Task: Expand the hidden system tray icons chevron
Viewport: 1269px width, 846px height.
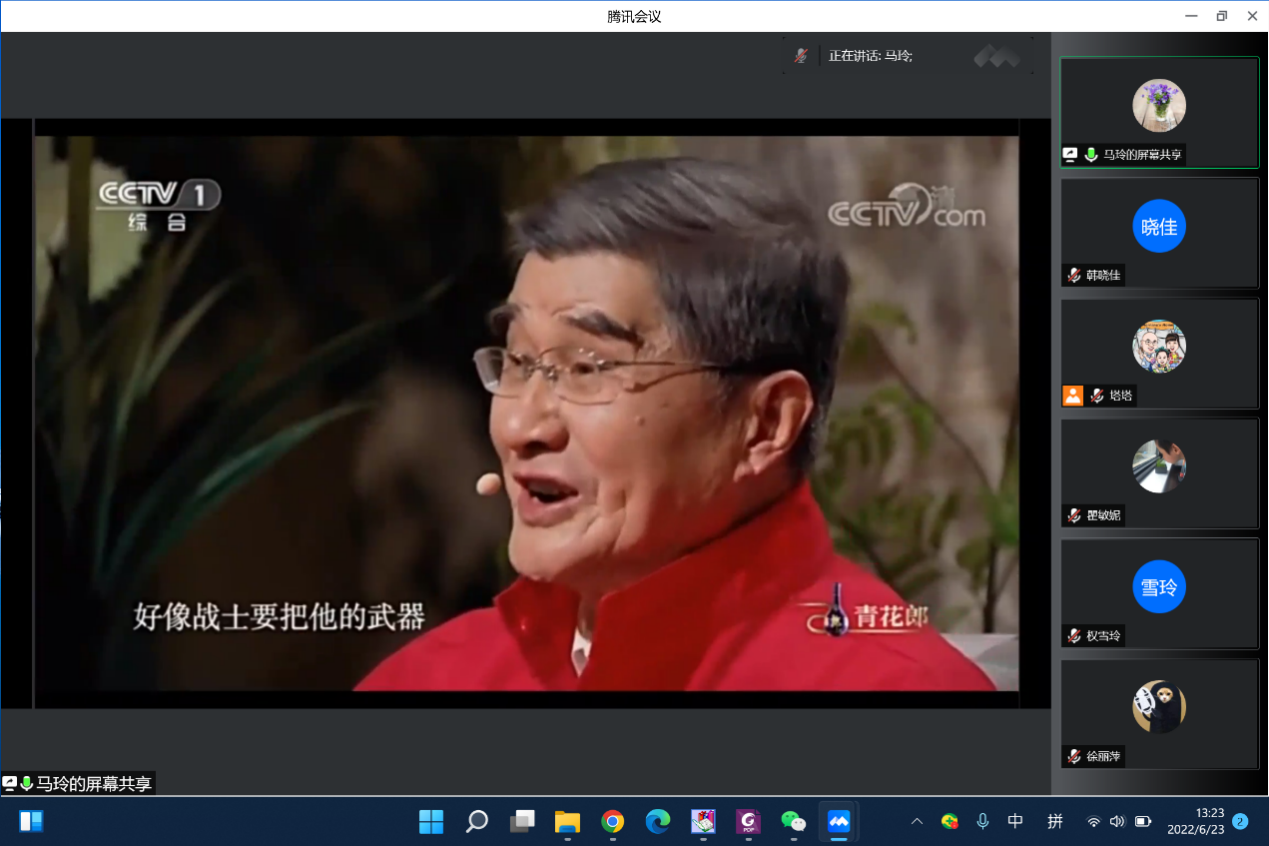Action: pyautogui.click(x=916, y=822)
